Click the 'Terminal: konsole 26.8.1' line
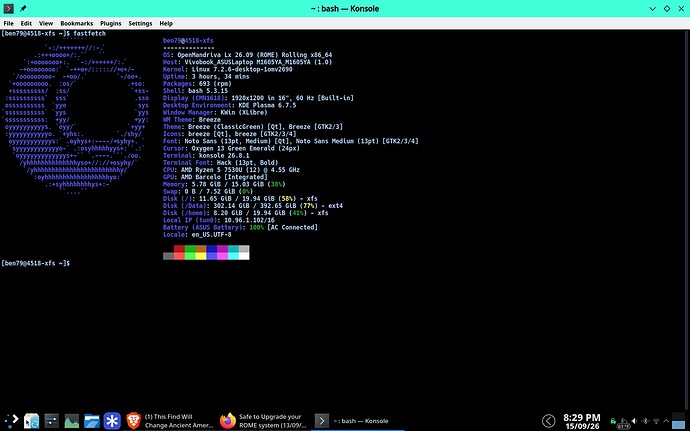 pyautogui.click(x=206, y=155)
